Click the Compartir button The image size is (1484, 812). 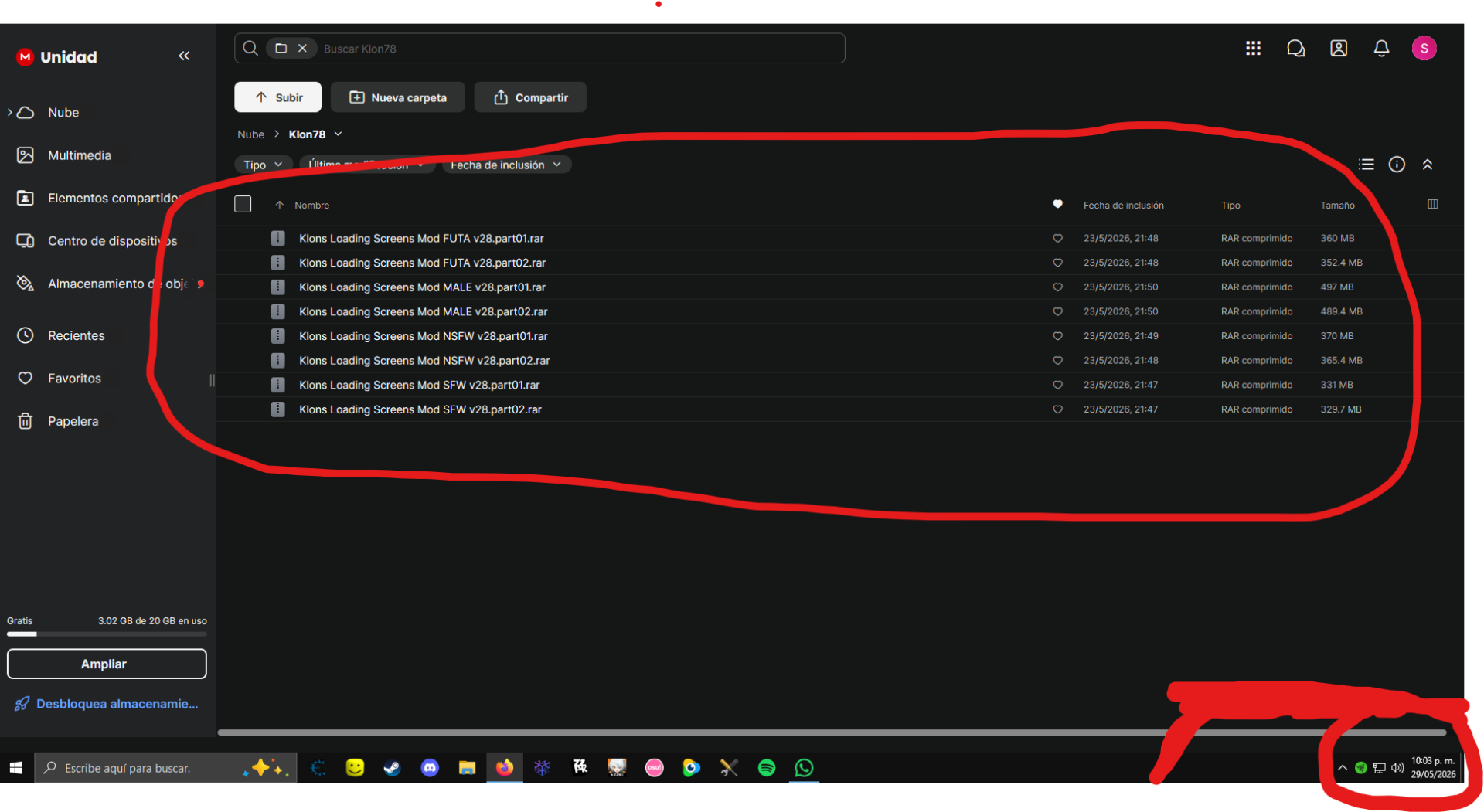(530, 97)
